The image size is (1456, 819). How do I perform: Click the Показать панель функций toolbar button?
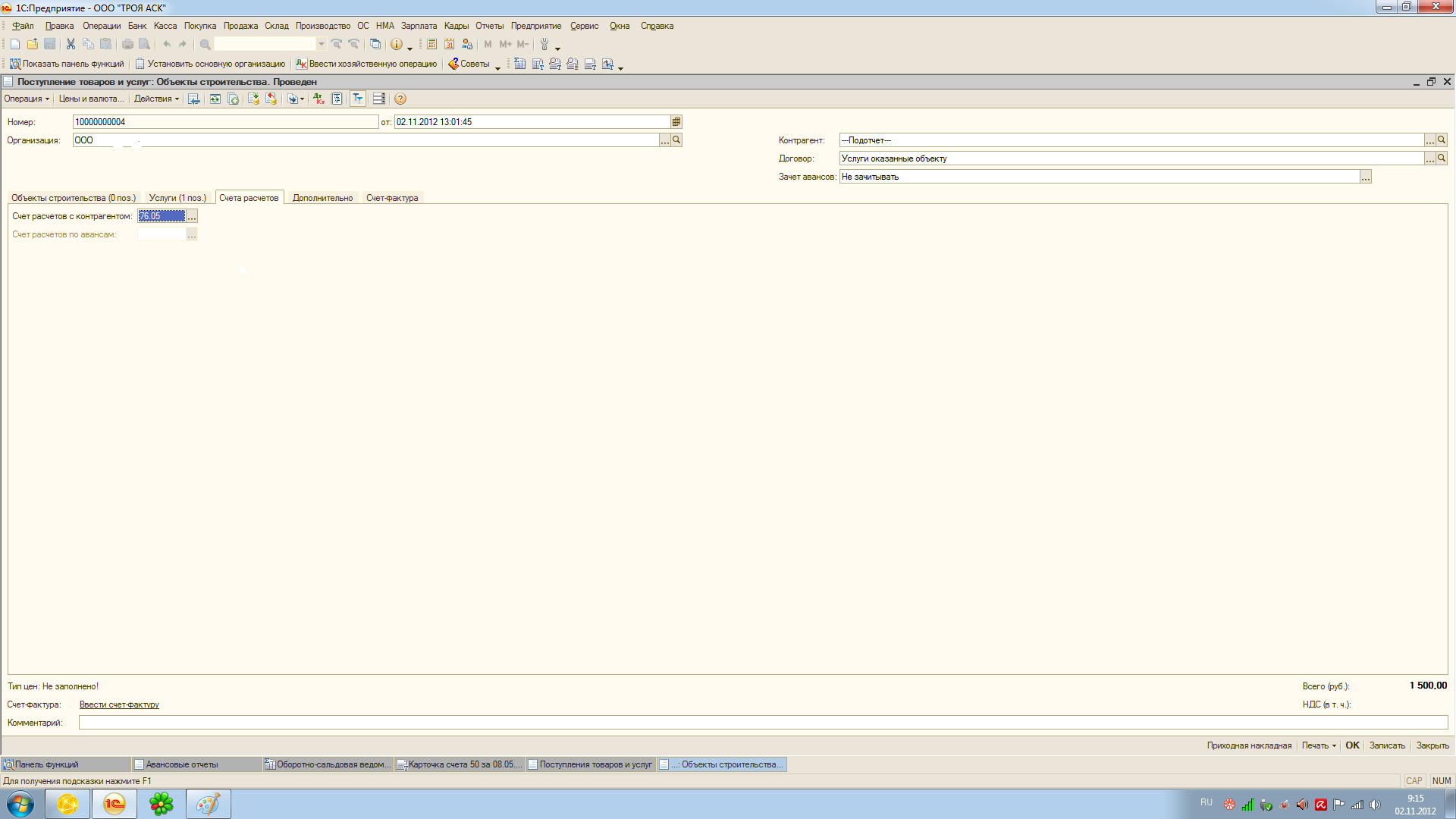[67, 64]
